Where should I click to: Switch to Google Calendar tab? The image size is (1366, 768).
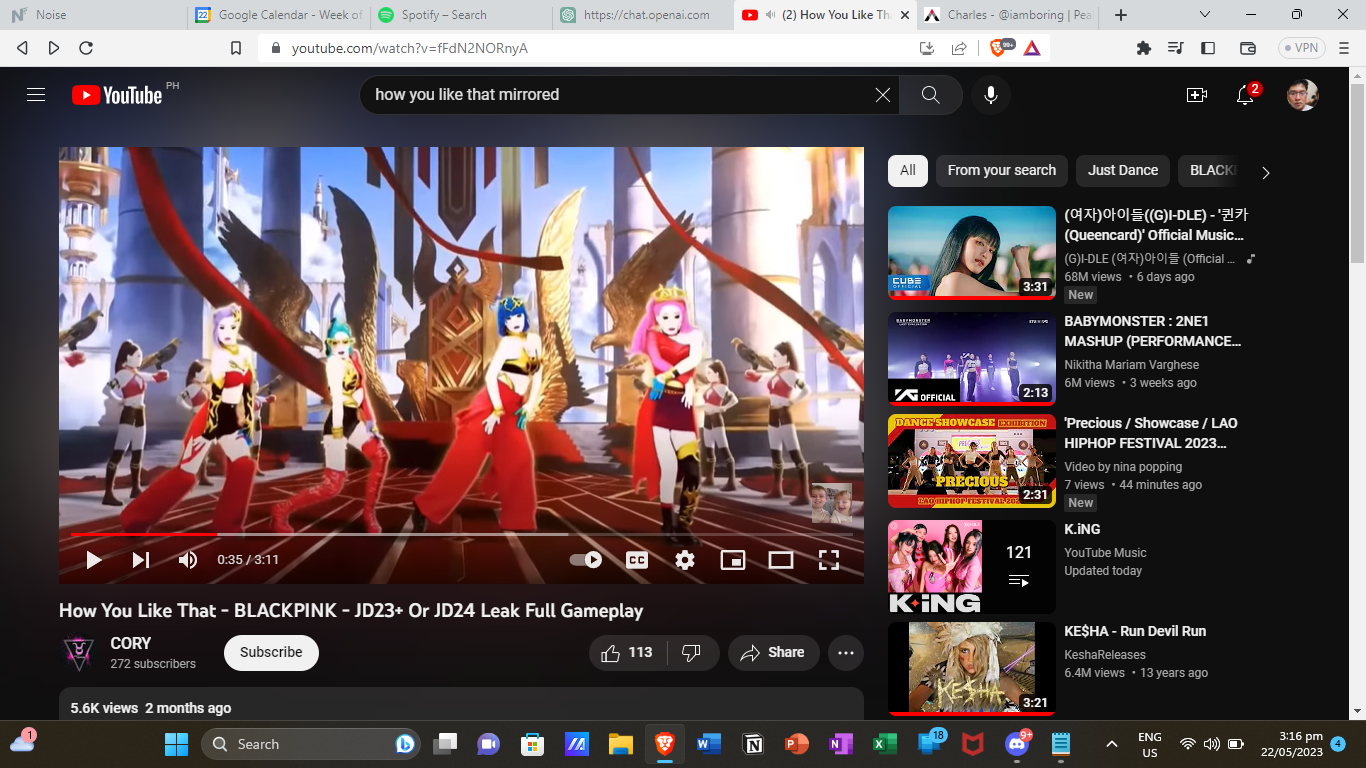[278, 15]
